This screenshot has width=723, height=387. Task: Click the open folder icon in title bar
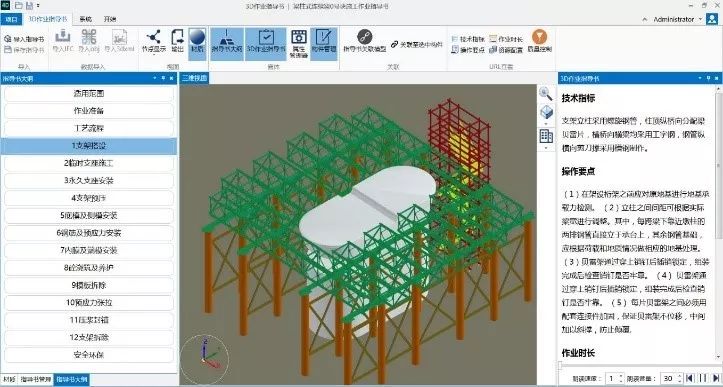(18, 6)
